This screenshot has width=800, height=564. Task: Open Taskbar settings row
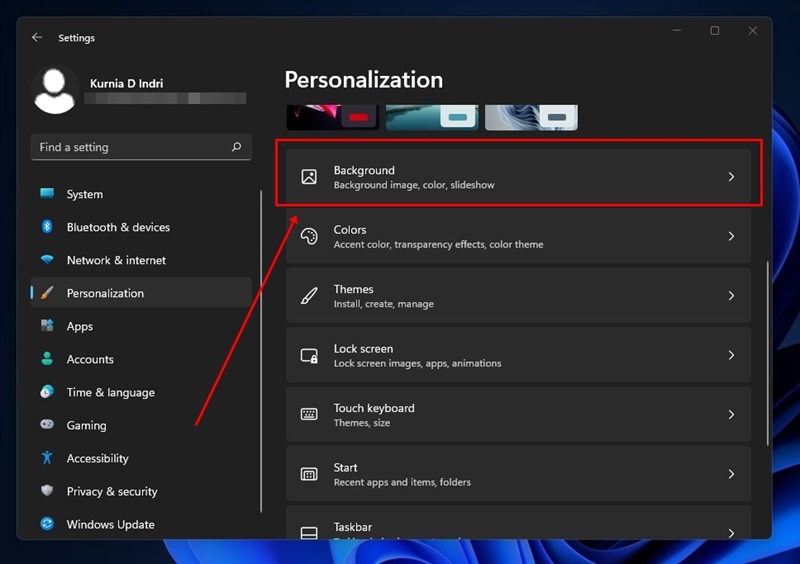coord(518,523)
